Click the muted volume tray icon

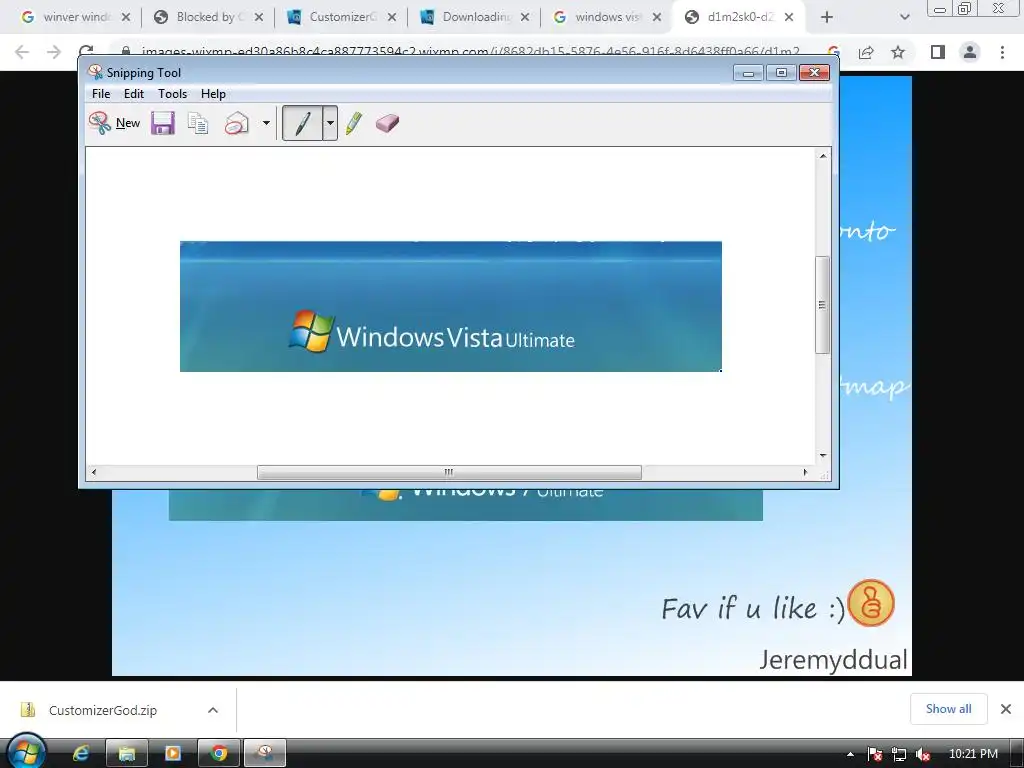[923, 754]
